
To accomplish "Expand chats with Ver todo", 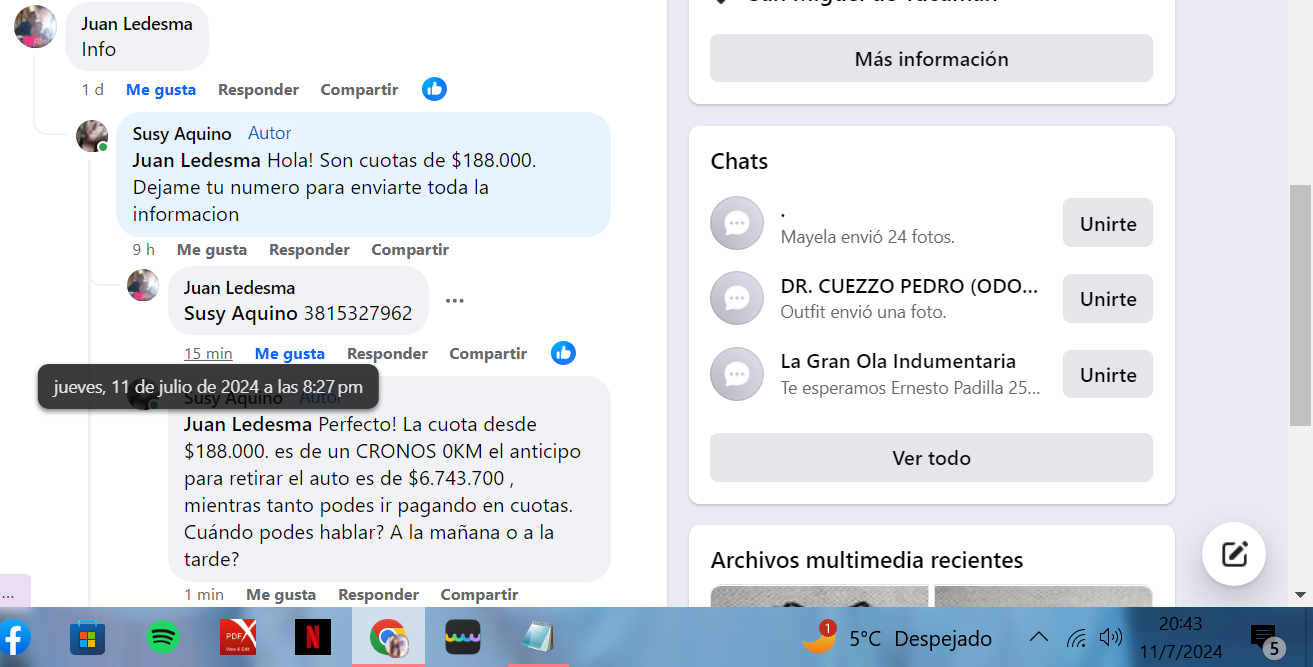I will [x=931, y=458].
